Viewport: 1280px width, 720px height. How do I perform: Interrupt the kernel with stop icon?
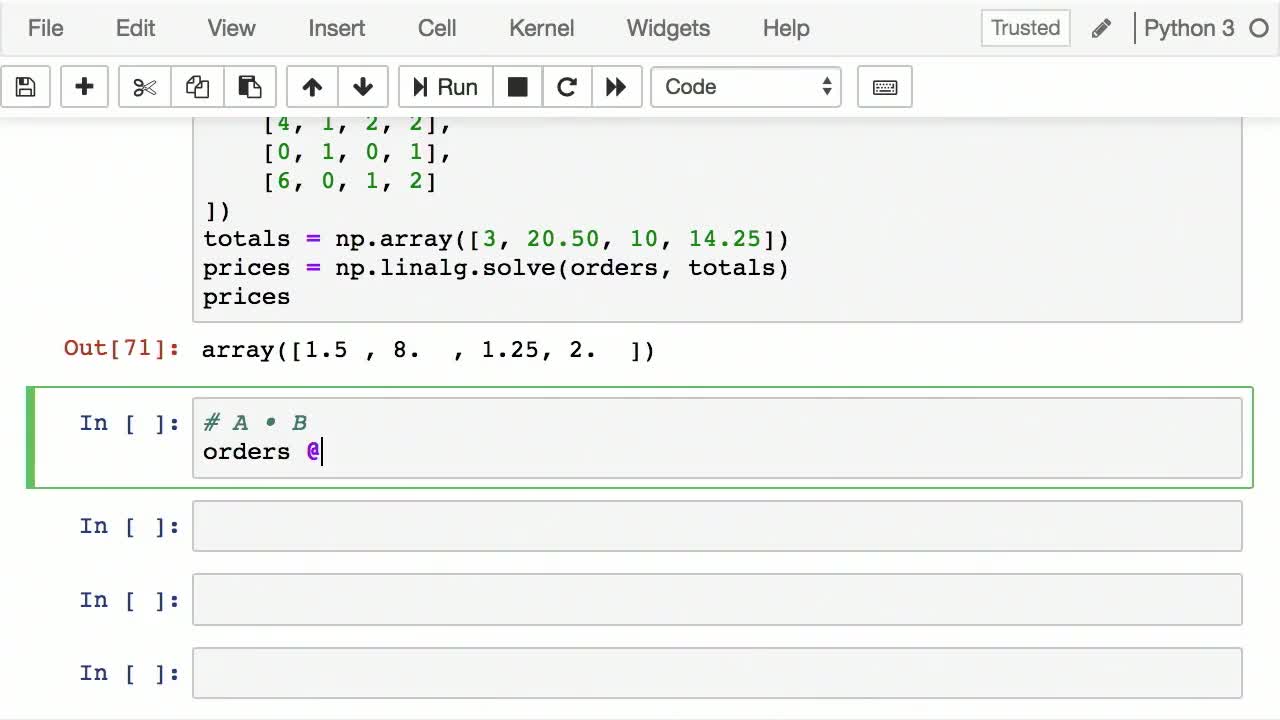[x=517, y=87]
